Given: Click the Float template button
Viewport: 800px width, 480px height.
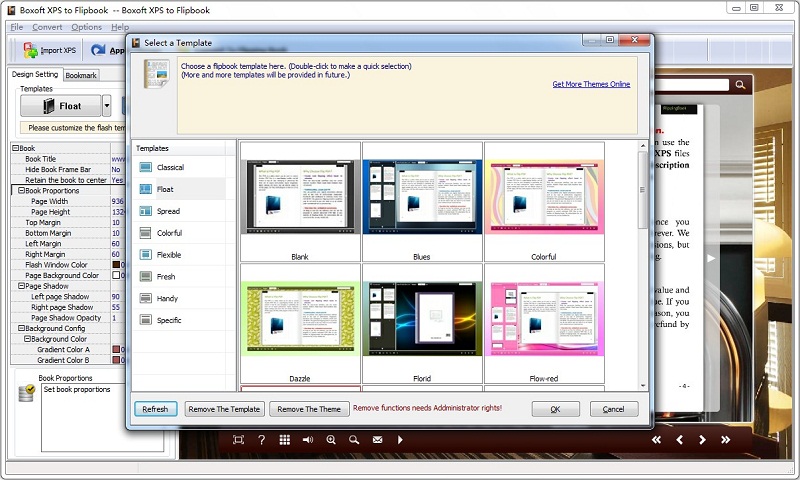Looking at the screenshot, I should (x=61, y=106).
